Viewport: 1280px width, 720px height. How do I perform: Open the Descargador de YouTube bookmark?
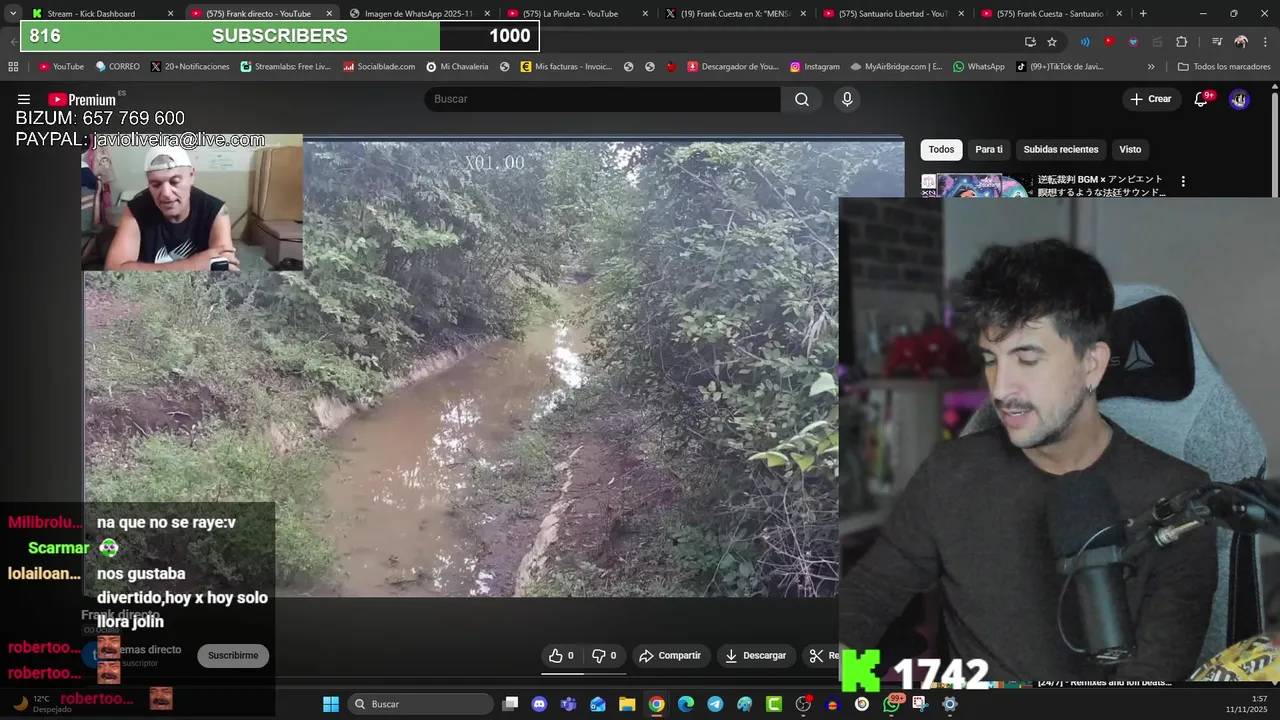[732, 66]
